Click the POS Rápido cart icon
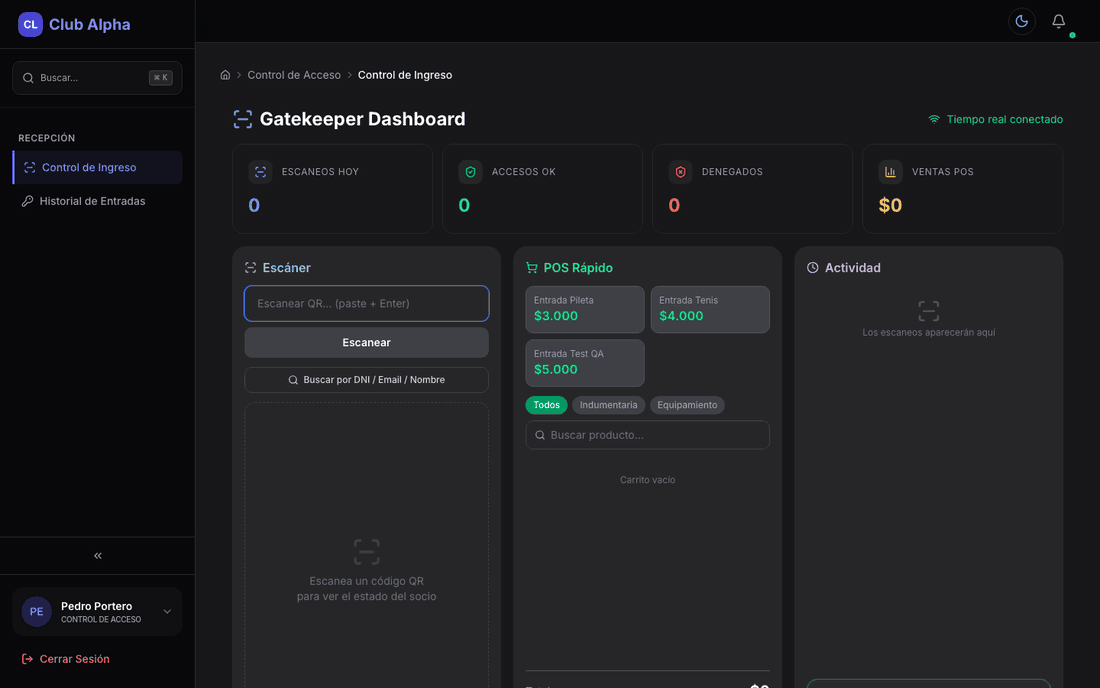 click(x=532, y=268)
